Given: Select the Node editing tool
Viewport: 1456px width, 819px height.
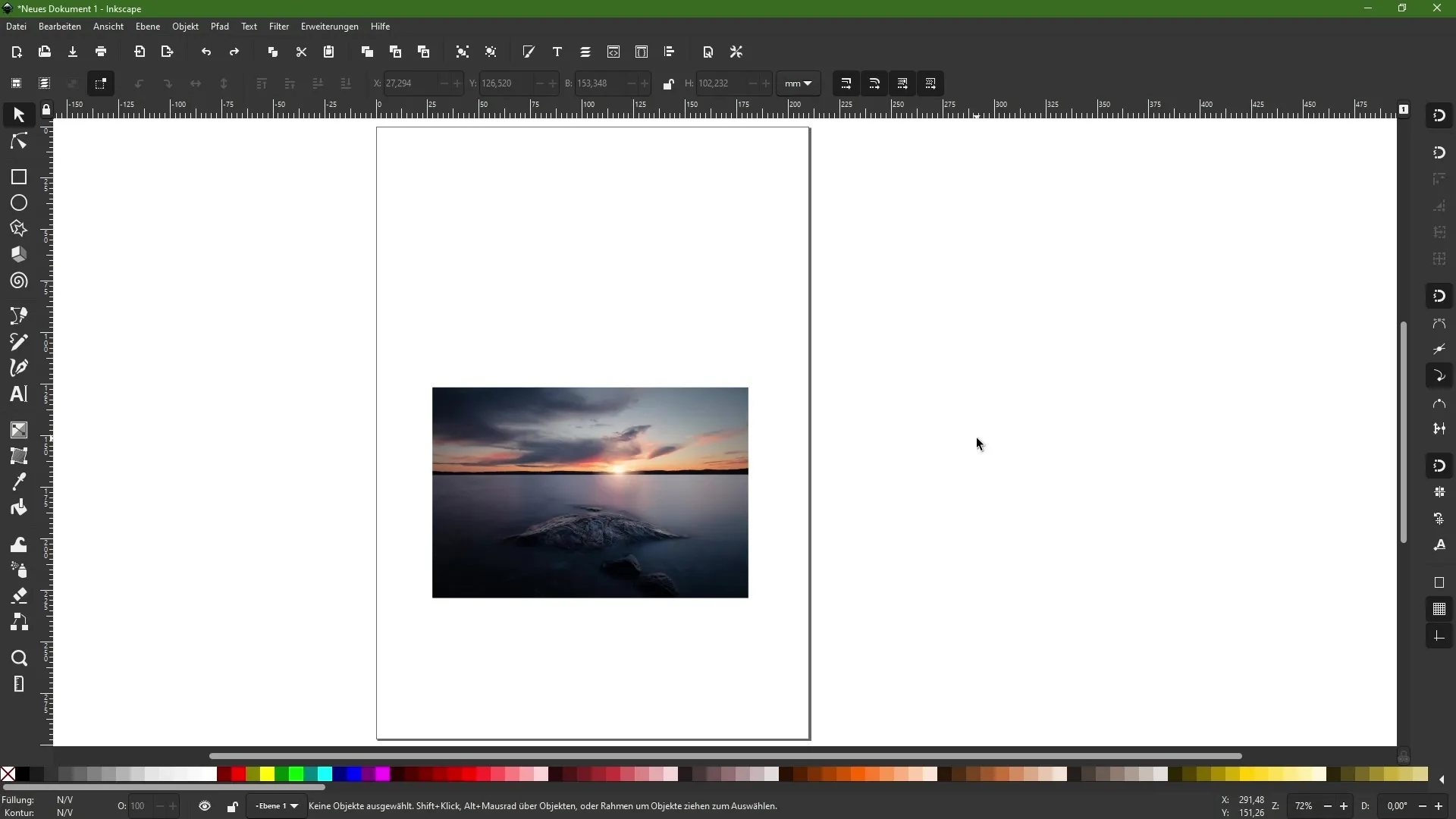Looking at the screenshot, I should [x=19, y=142].
